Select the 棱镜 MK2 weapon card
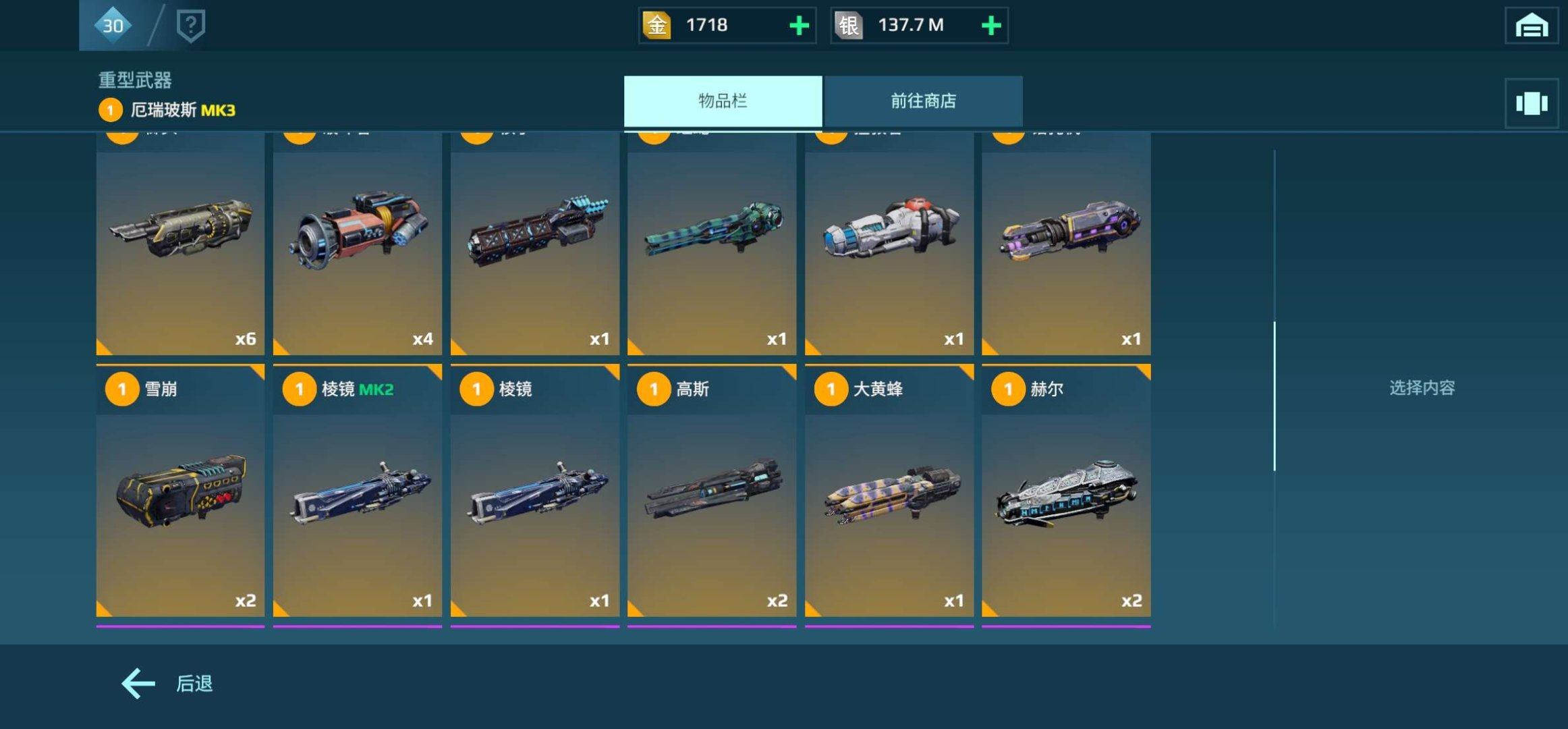 358,491
